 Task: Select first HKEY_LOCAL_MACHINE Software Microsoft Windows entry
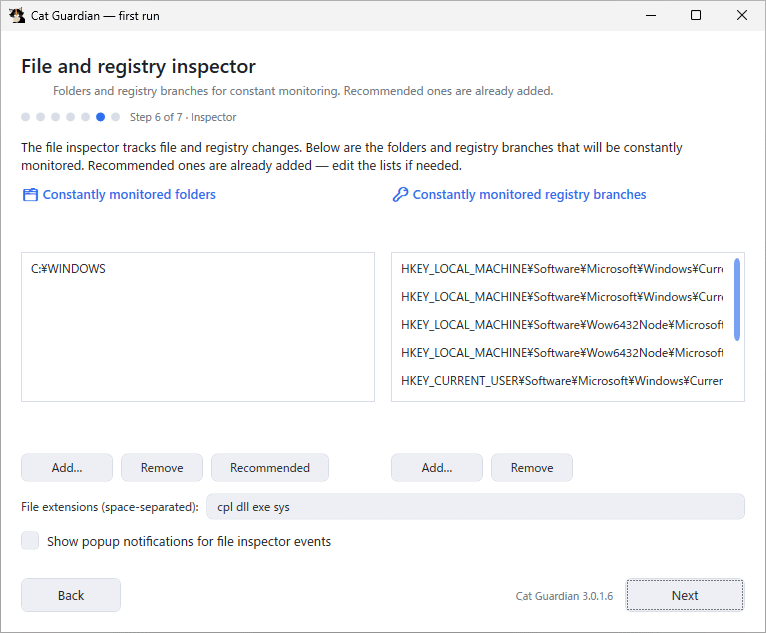(562, 269)
